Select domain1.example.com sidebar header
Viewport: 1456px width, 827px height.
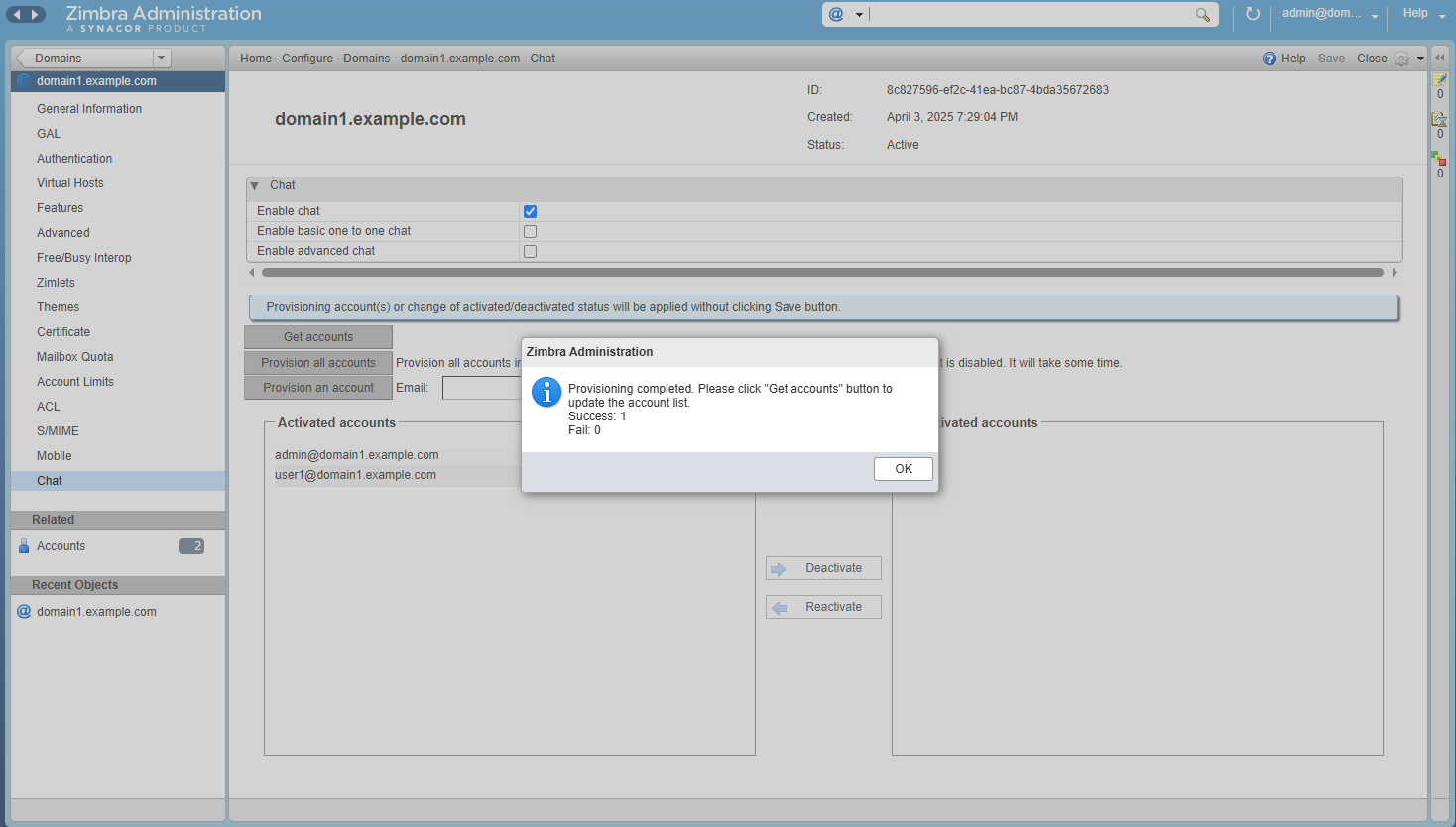(x=118, y=81)
